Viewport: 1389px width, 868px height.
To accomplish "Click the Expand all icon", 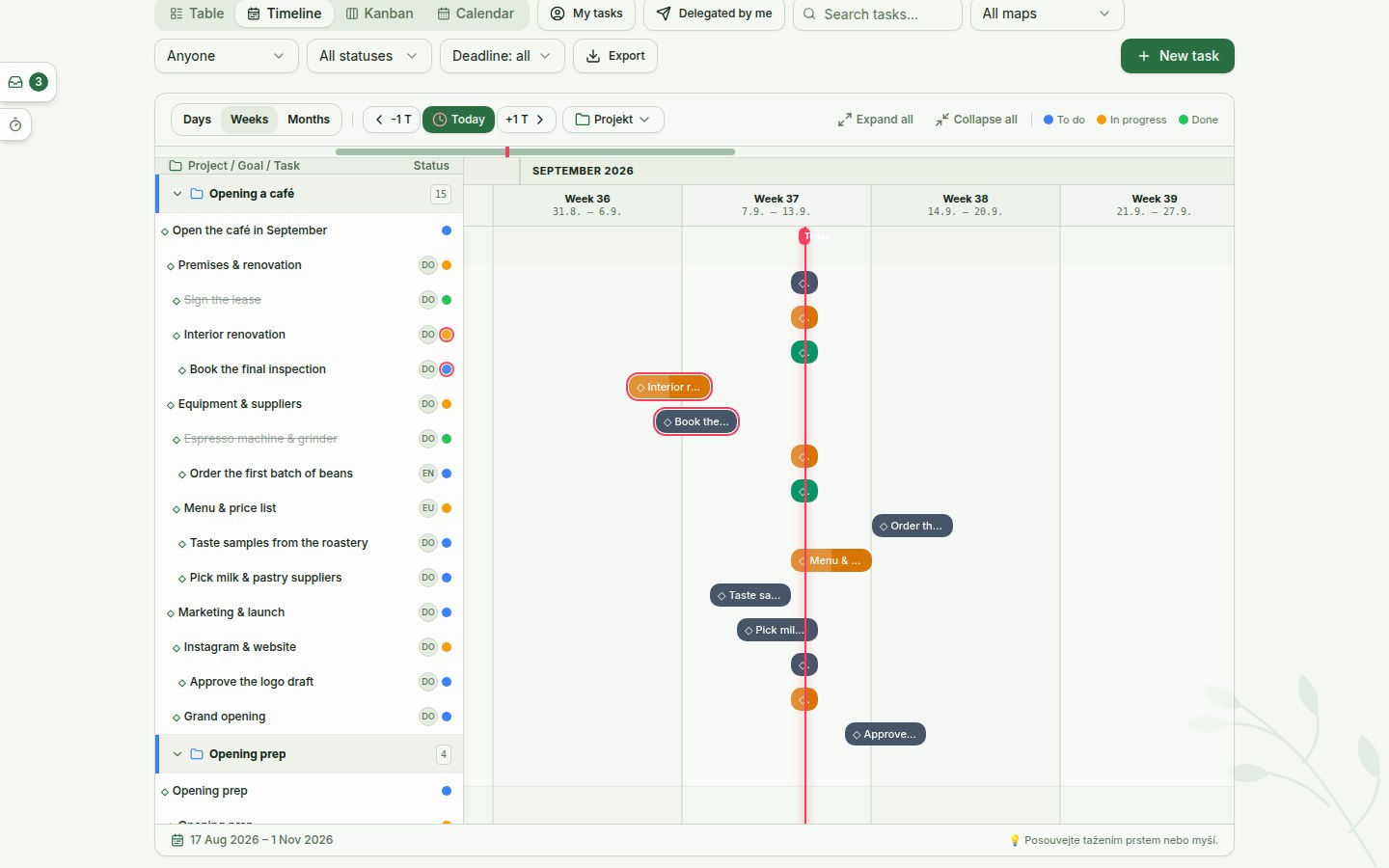I will [x=845, y=120].
